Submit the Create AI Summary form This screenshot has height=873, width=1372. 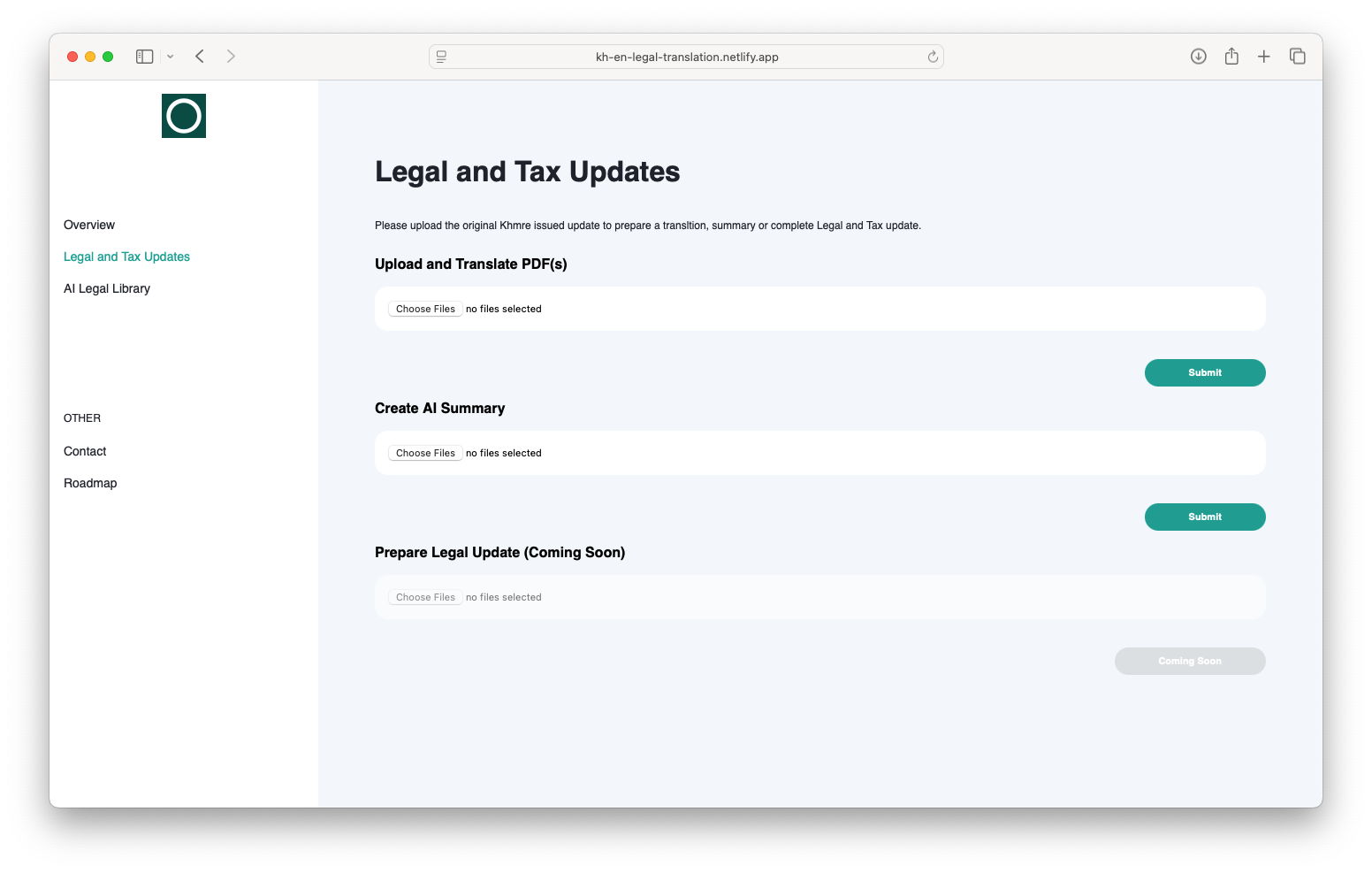coord(1205,517)
